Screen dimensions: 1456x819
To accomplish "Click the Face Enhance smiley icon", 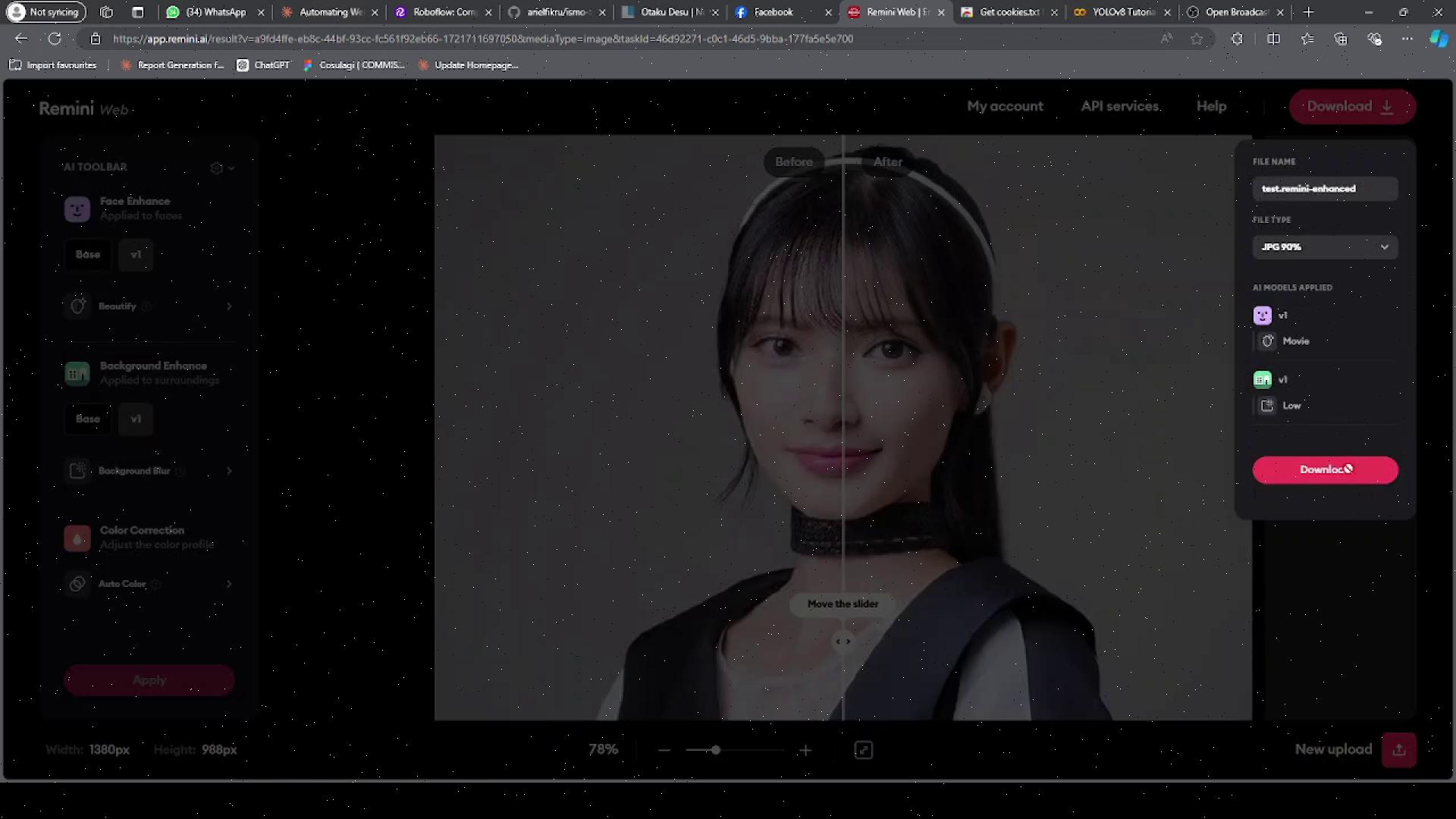I will pos(77,209).
